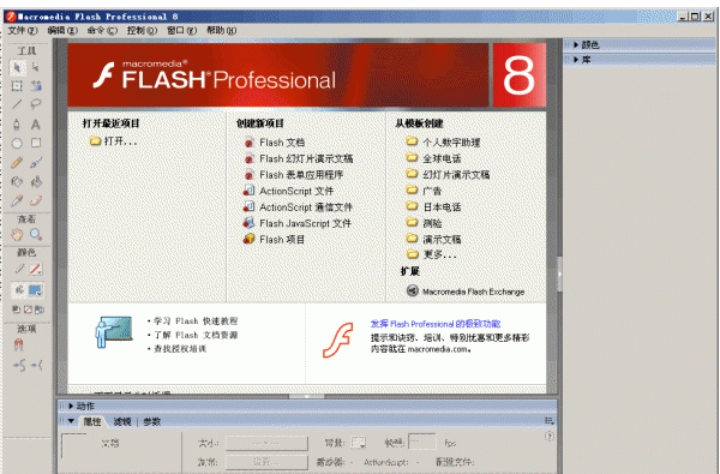Open the 控制 menu
The image size is (720, 474).
tap(142, 30)
